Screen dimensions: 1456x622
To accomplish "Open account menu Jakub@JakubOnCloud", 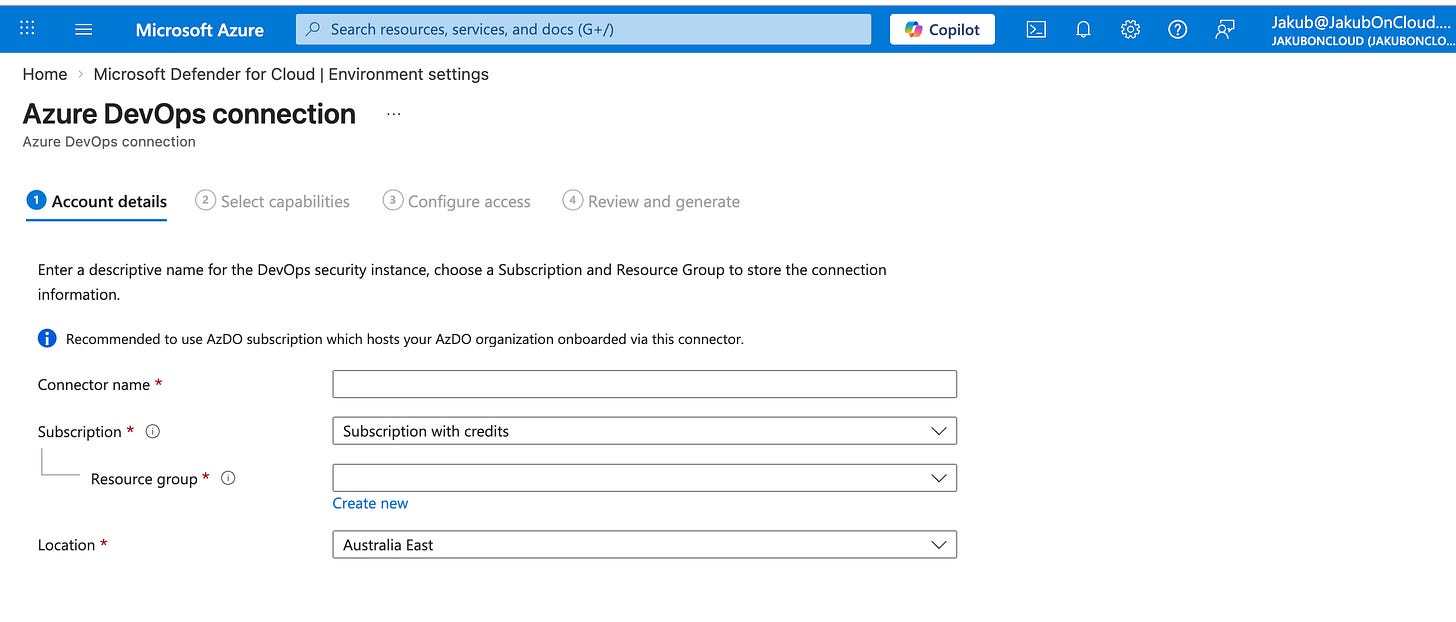I will [1362, 29].
